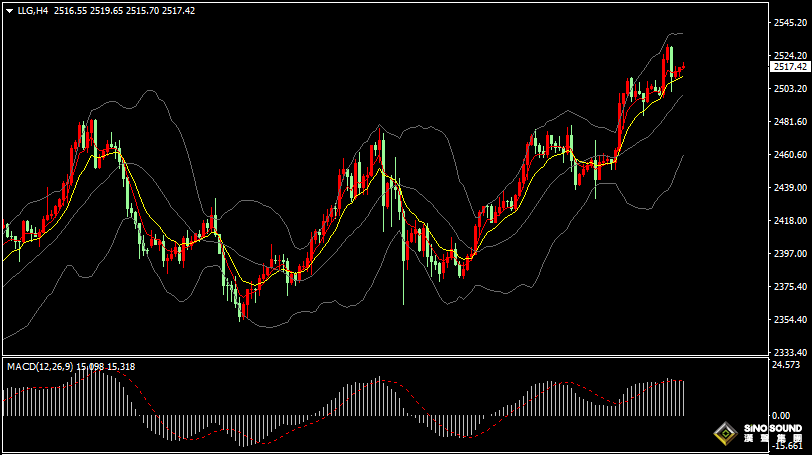
Task: Click the 2439.00 price axis label
Action: pyautogui.click(x=790, y=188)
